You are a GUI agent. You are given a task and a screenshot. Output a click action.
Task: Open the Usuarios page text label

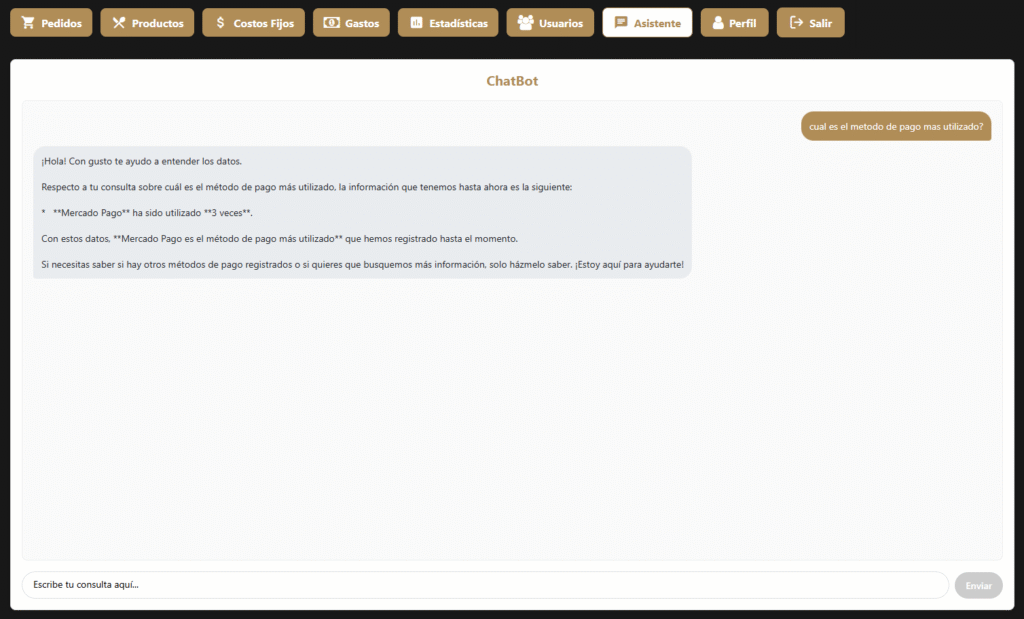(x=561, y=23)
